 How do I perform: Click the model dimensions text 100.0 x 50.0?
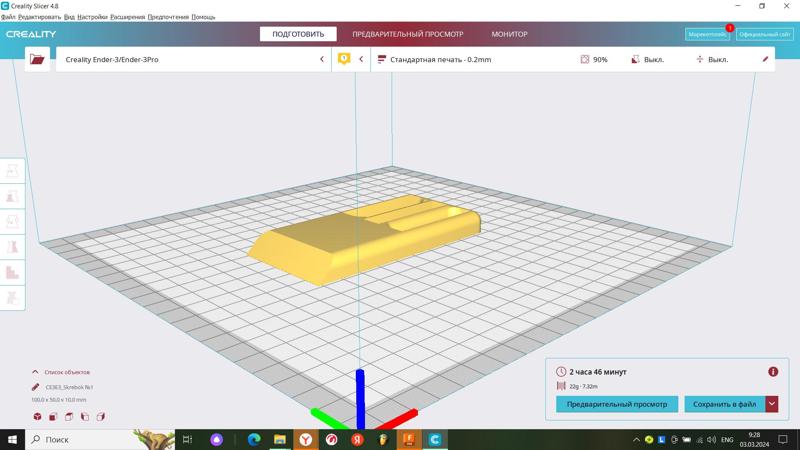click(x=59, y=400)
